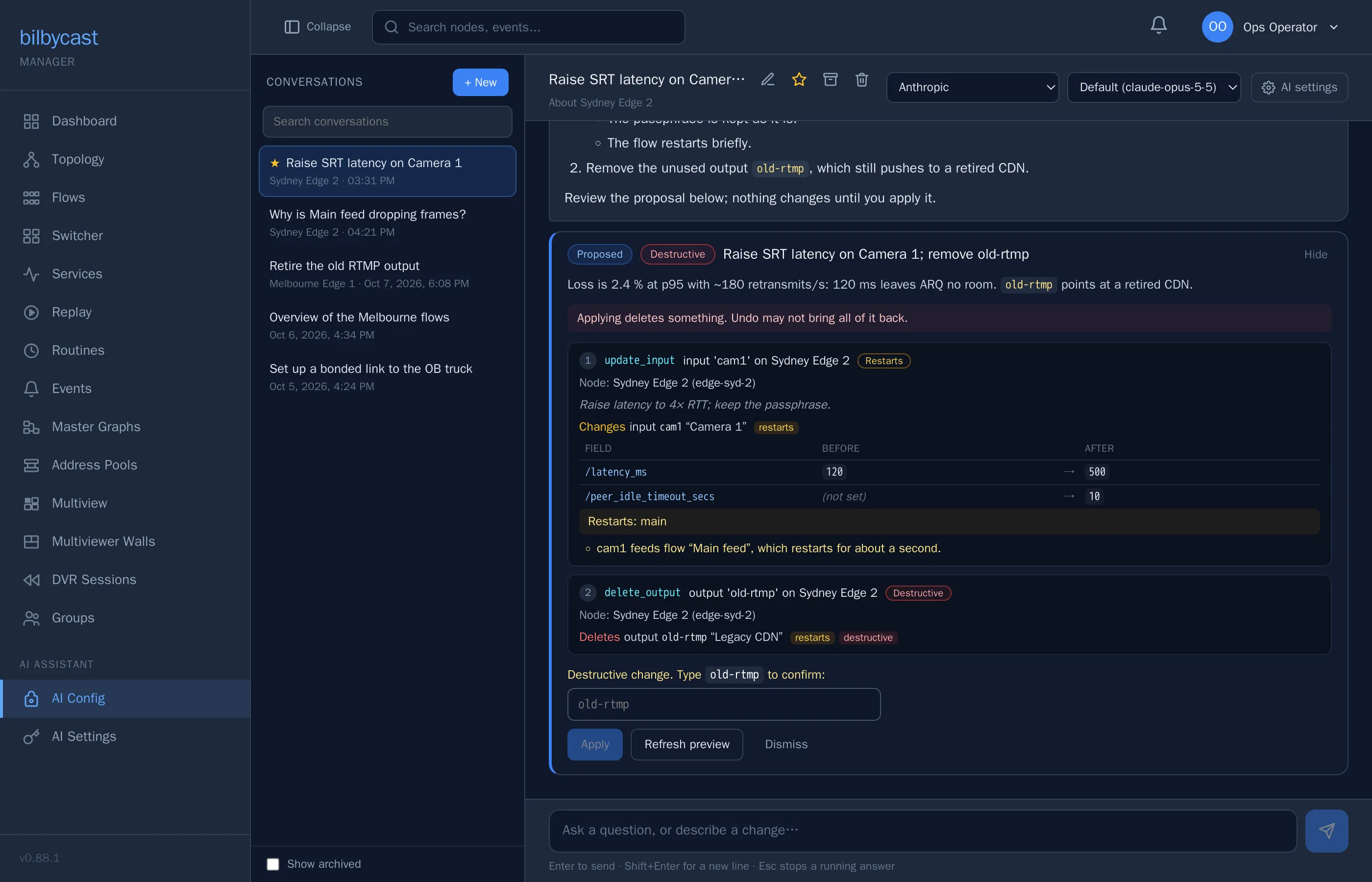Open Routines from sidebar
1372x882 pixels.
[125, 350]
